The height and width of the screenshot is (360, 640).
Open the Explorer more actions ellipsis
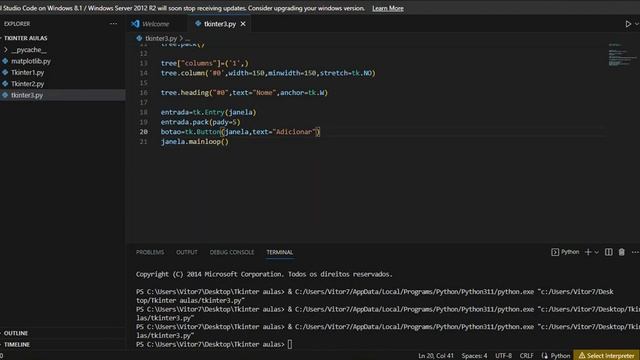click(113, 24)
